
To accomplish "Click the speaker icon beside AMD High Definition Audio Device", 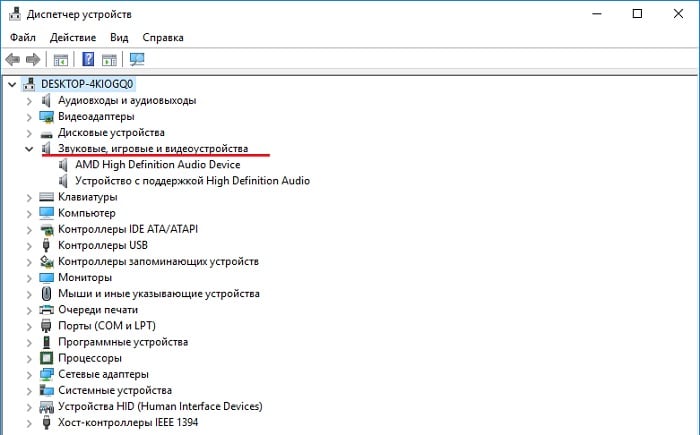I will pos(65,164).
